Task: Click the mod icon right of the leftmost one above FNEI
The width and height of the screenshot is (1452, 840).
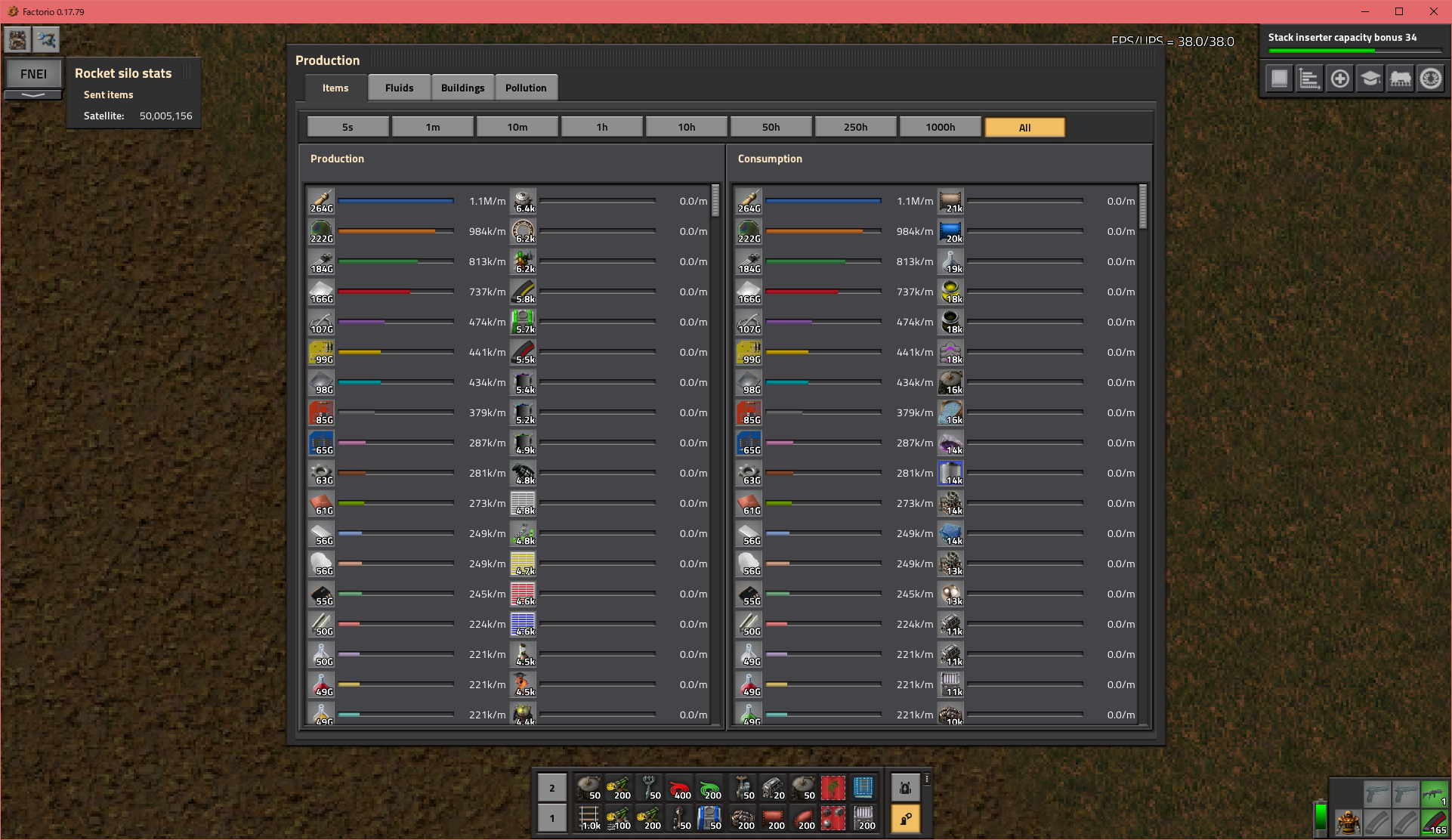Action: pos(46,39)
